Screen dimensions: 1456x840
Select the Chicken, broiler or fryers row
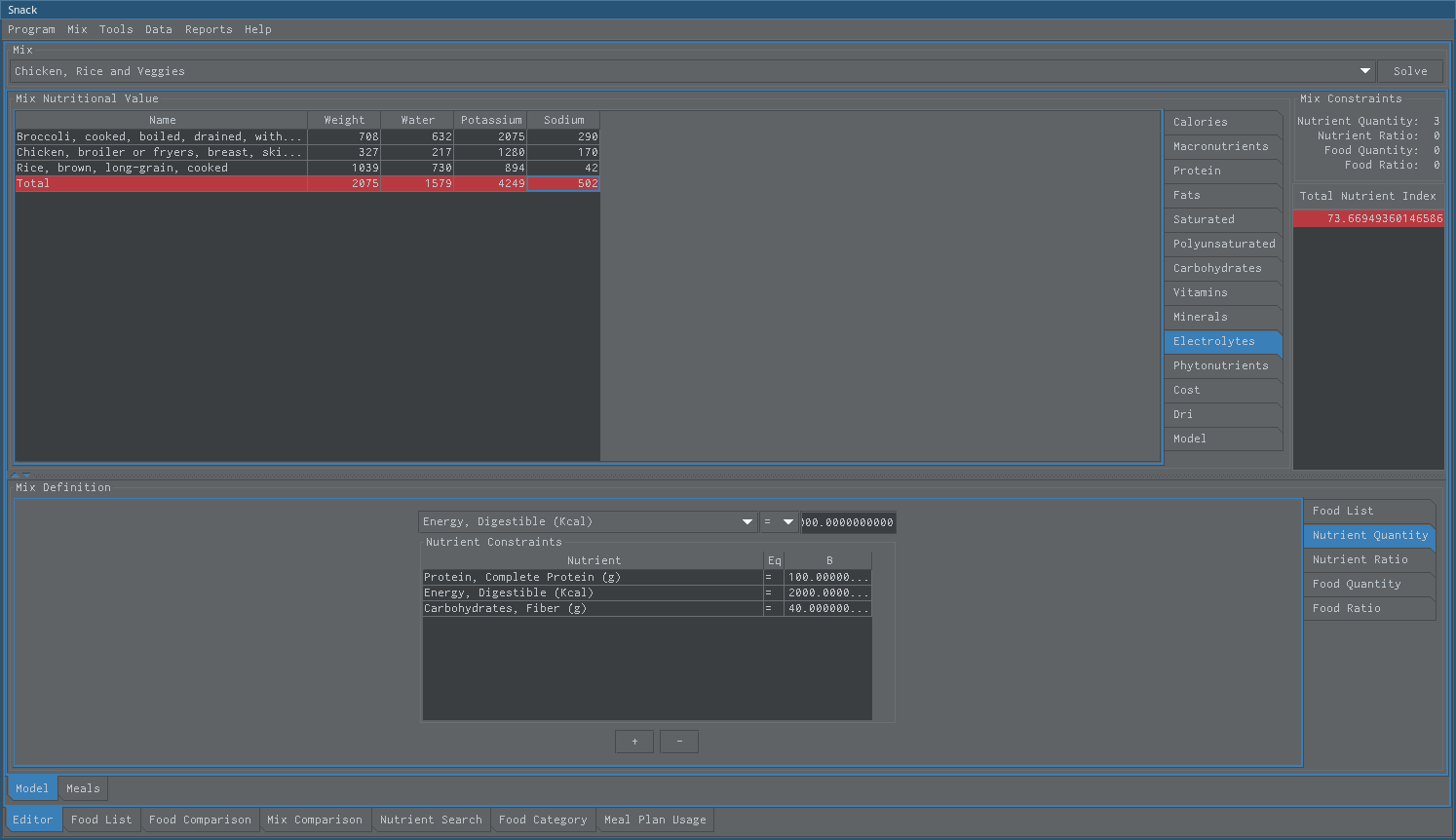[x=307, y=152]
